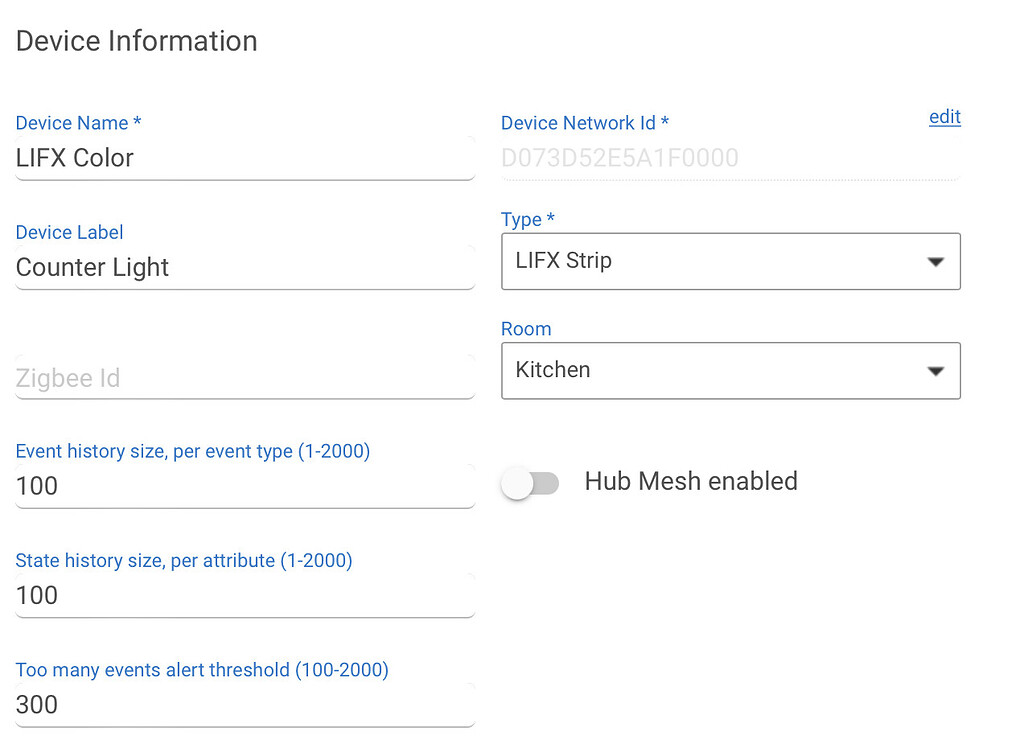The width and height of the screenshot is (1024, 752).
Task: Click the Too many events threshold field
Action: tap(245, 705)
